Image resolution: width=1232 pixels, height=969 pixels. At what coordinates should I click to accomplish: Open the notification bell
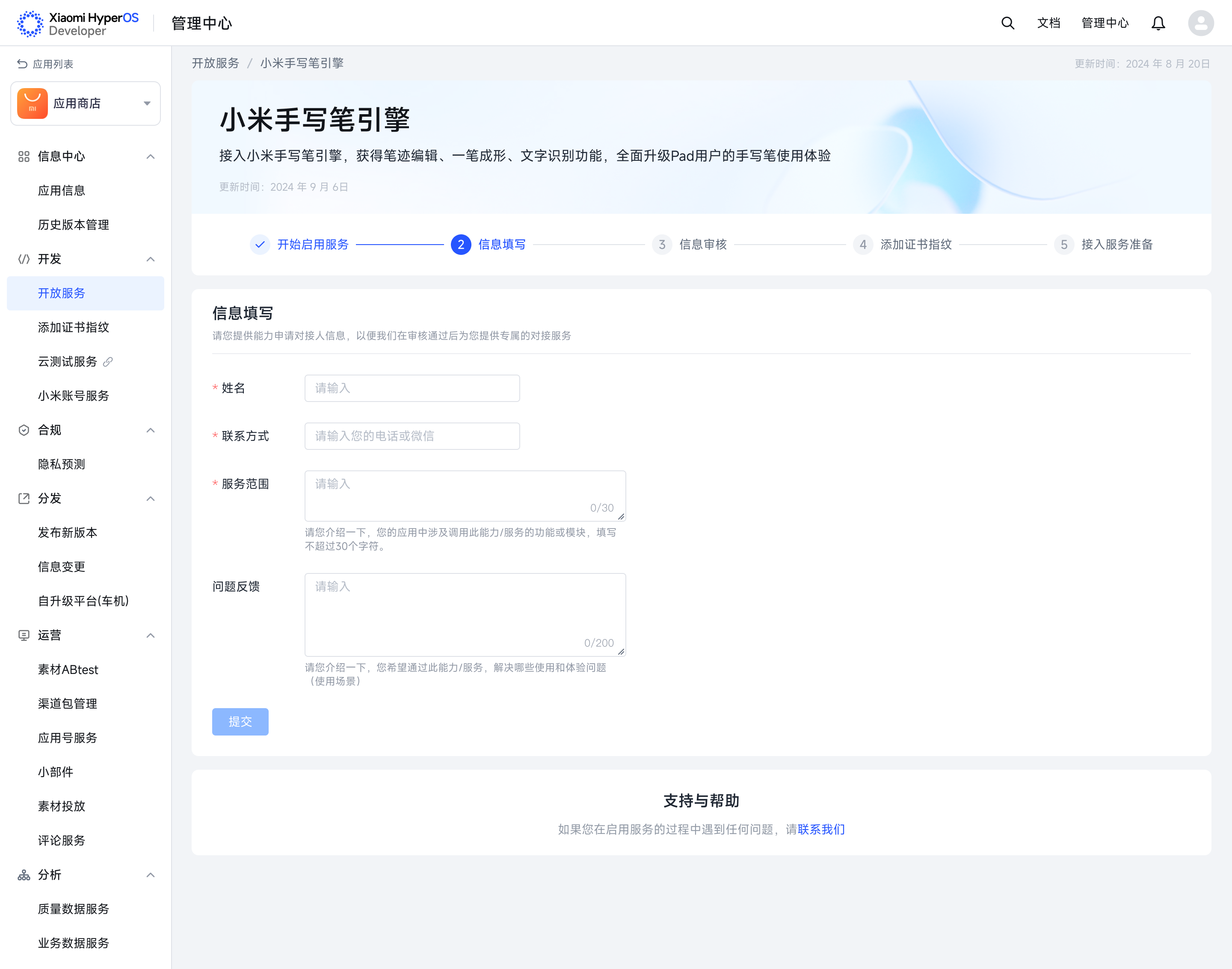[1158, 23]
